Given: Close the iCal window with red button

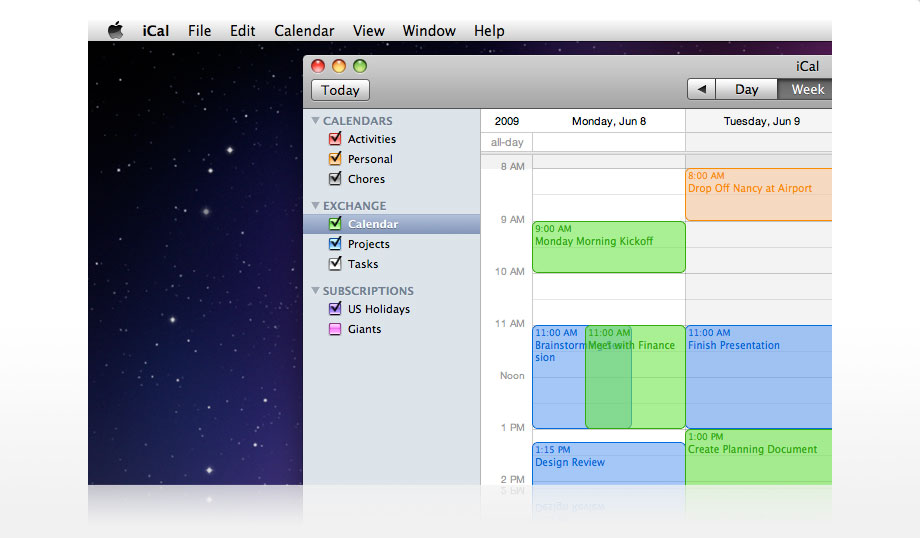Looking at the screenshot, I should pyautogui.click(x=318, y=66).
